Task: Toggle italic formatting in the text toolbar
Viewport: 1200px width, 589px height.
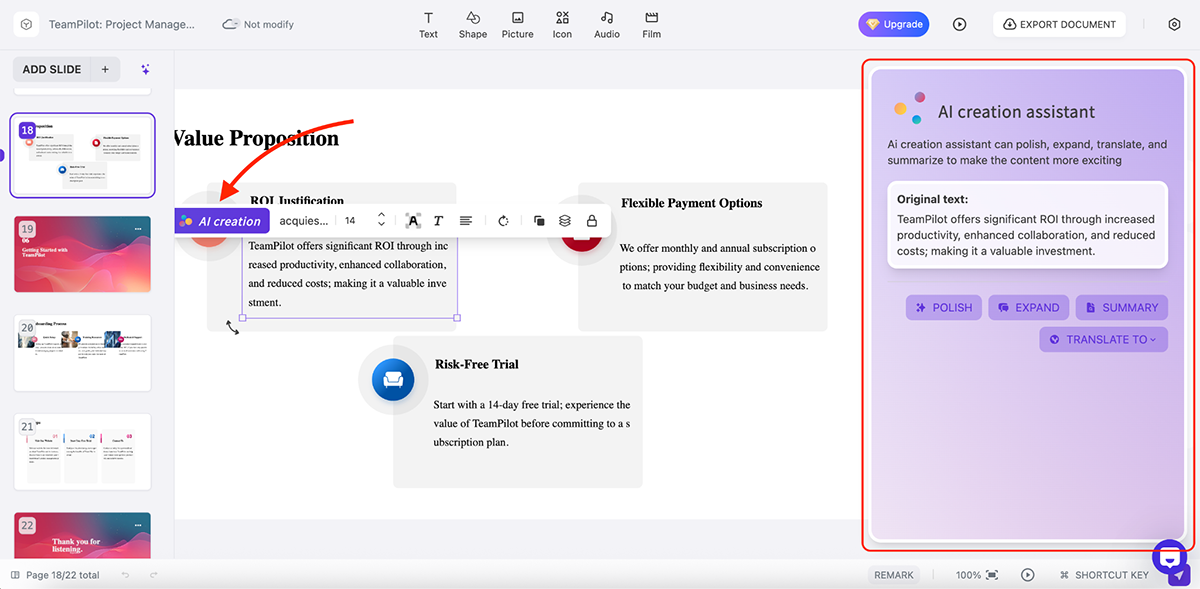Action: (x=438, y=220)
